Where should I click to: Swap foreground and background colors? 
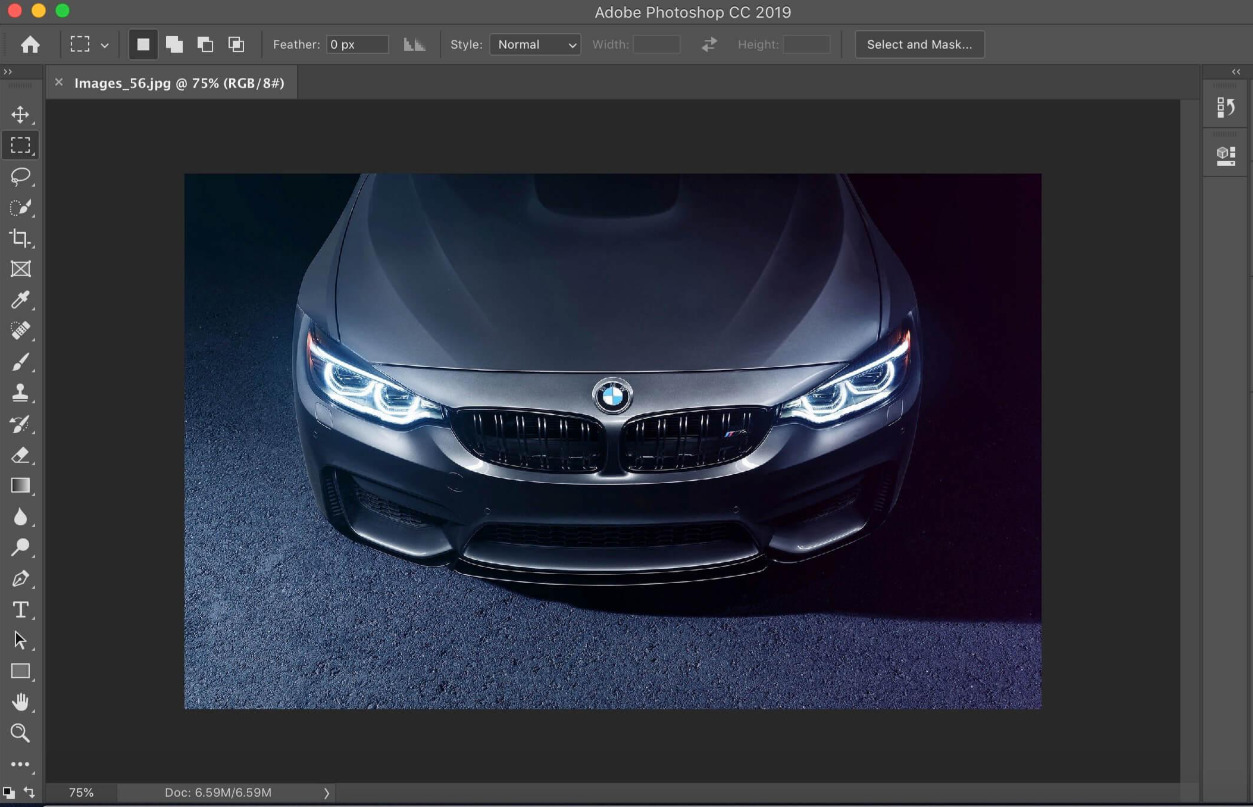(29, 793)
